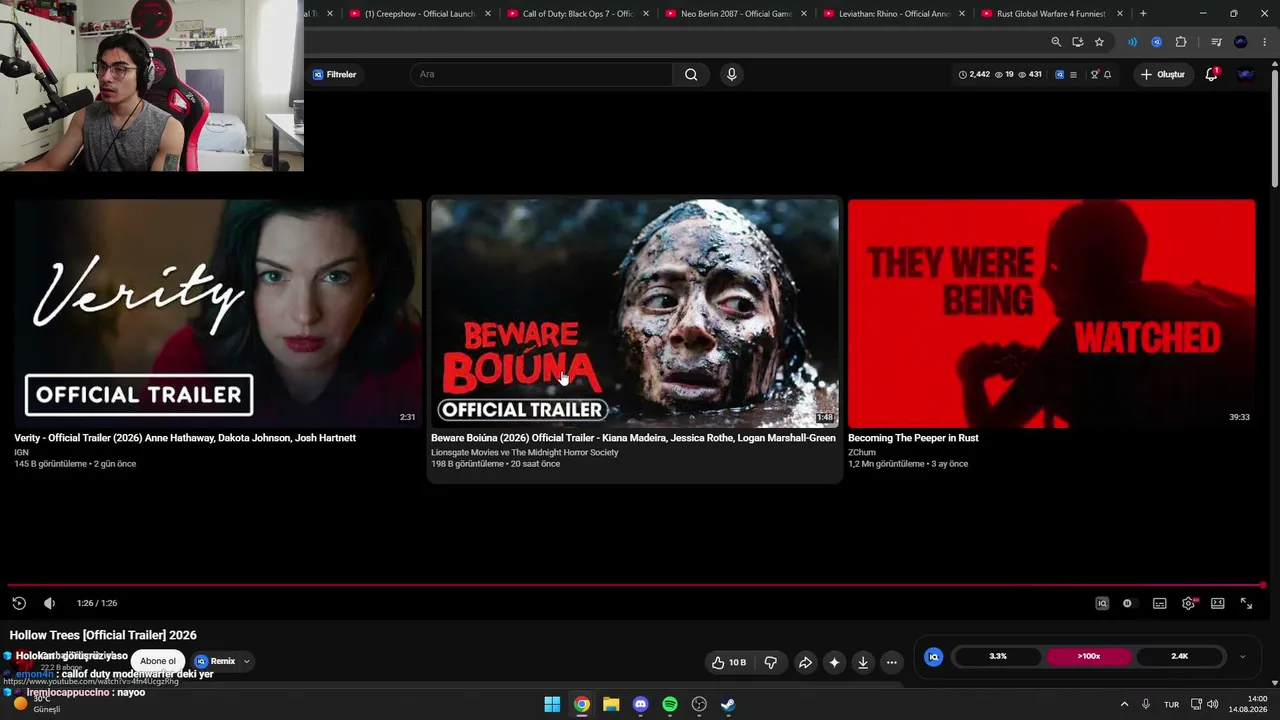Open File Explorer from the taskbar
The height and width of the screenshot is (720, 1280).
(x=611, y=704)
